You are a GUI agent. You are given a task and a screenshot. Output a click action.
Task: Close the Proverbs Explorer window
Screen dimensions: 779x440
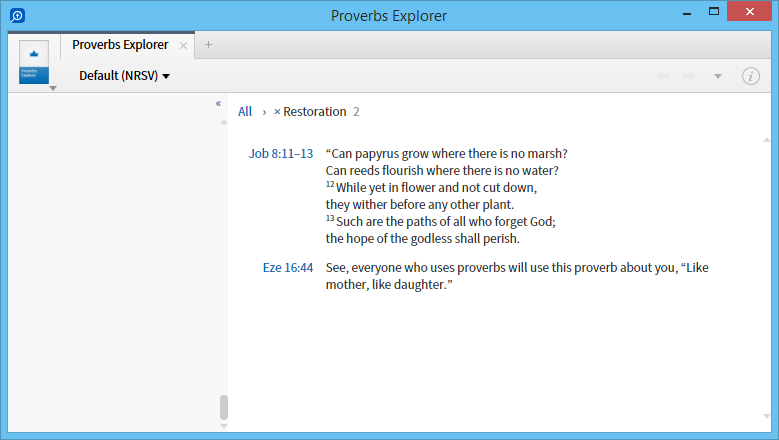[x=750, y=11]
